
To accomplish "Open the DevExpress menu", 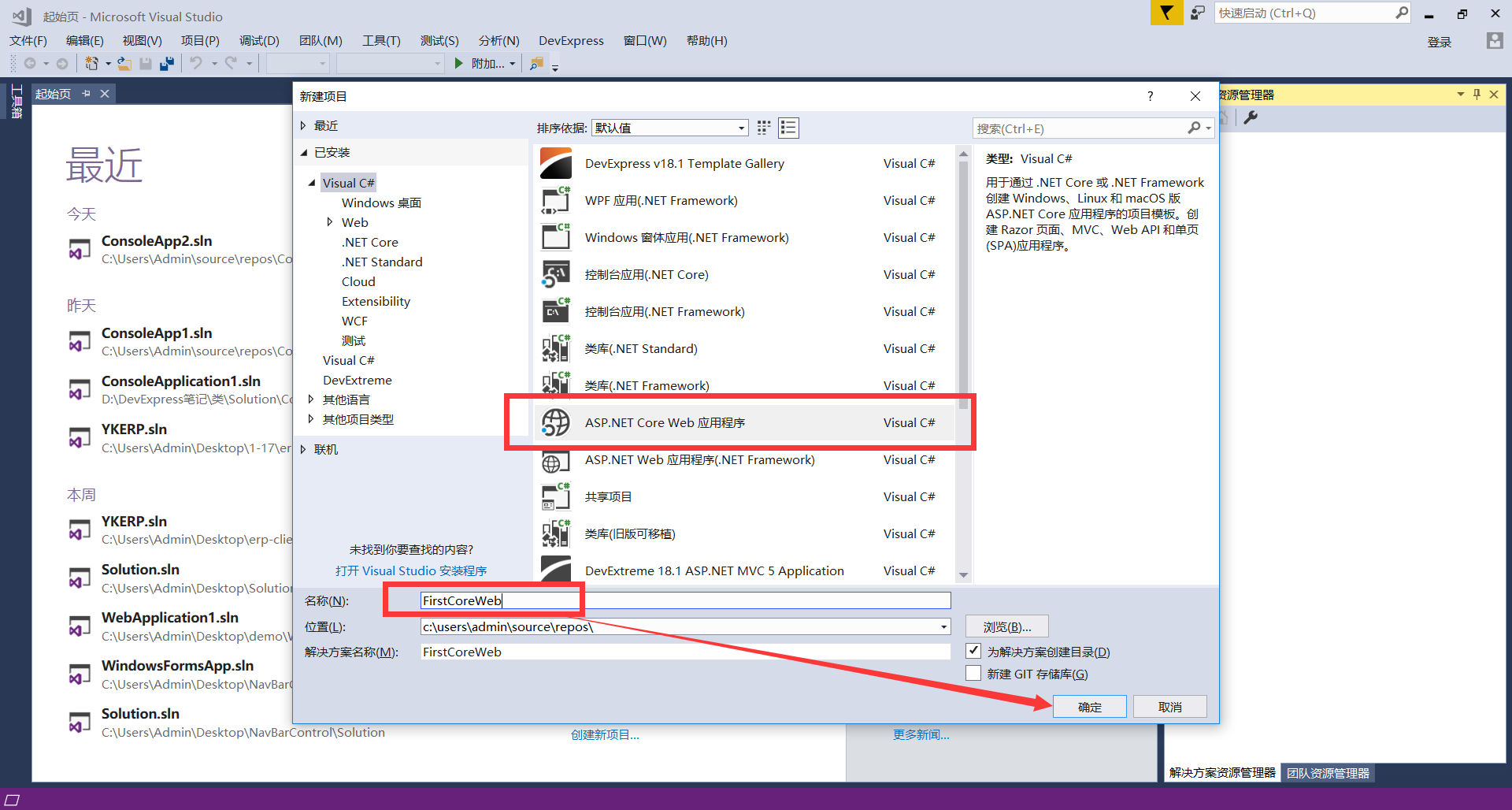I will [571, 40].
